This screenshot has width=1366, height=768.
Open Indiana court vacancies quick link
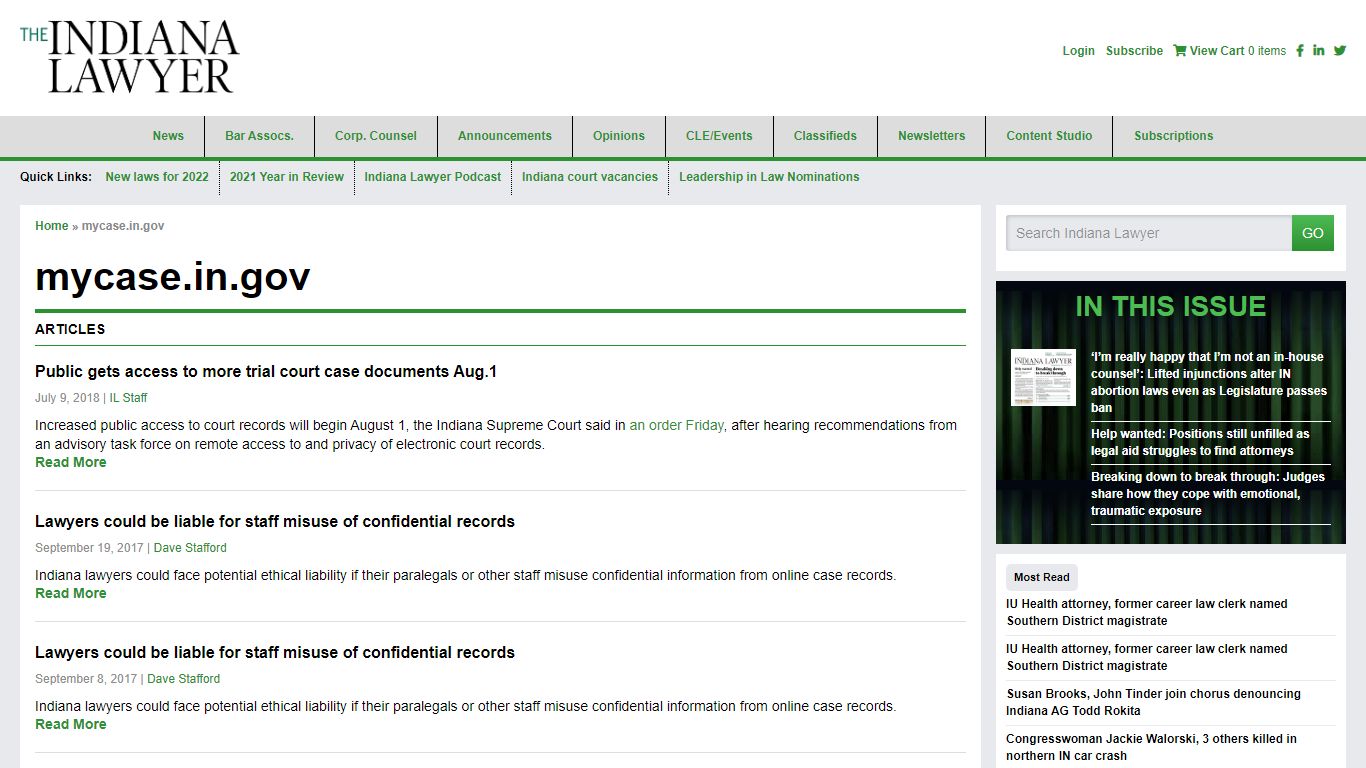pos(590,177)
